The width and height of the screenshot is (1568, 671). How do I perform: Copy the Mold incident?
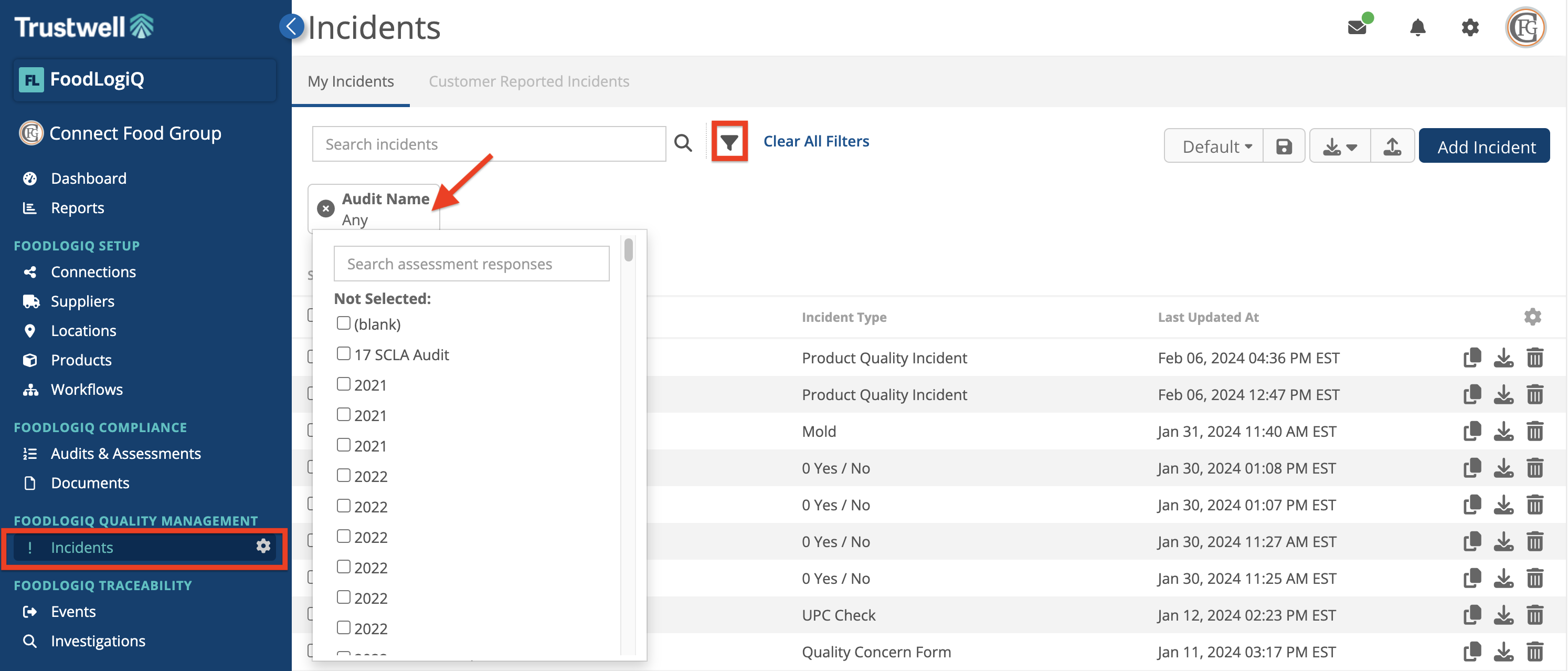[x=1472, y=431]
